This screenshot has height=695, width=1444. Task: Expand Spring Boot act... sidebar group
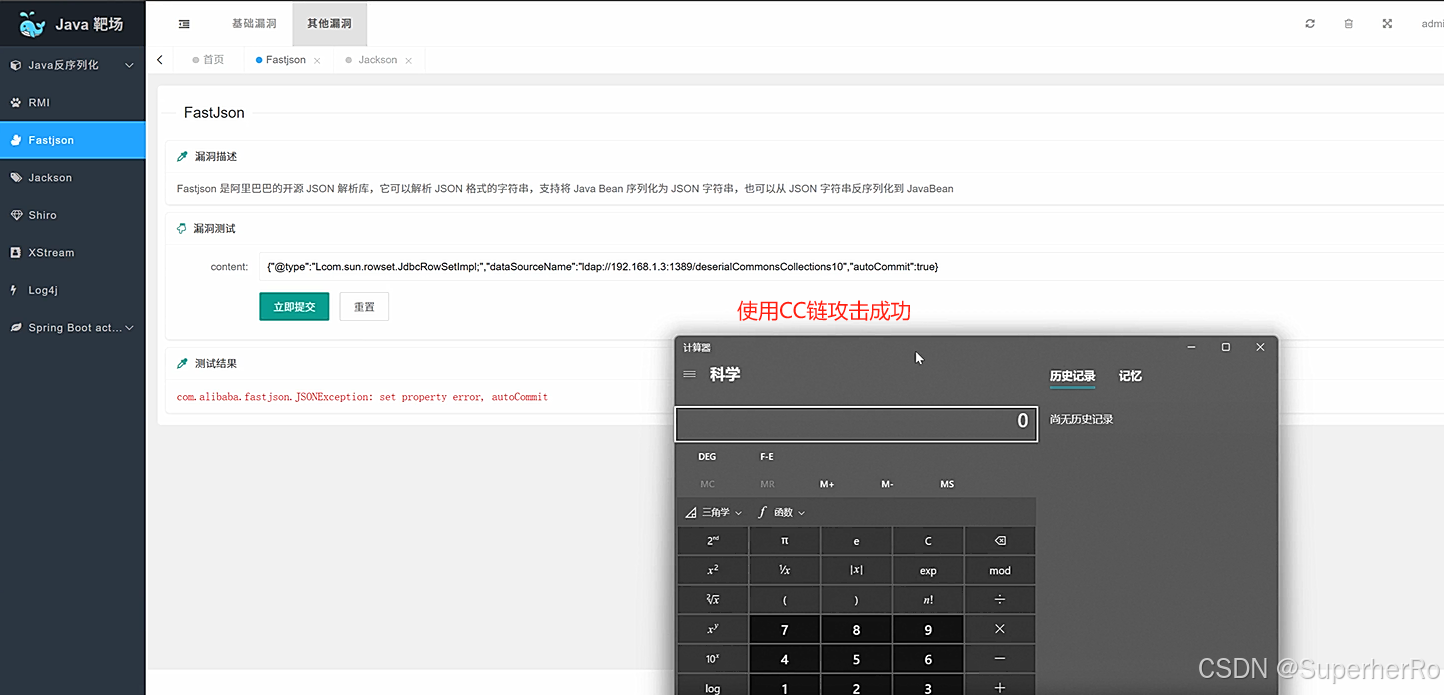tap(72, 328)
